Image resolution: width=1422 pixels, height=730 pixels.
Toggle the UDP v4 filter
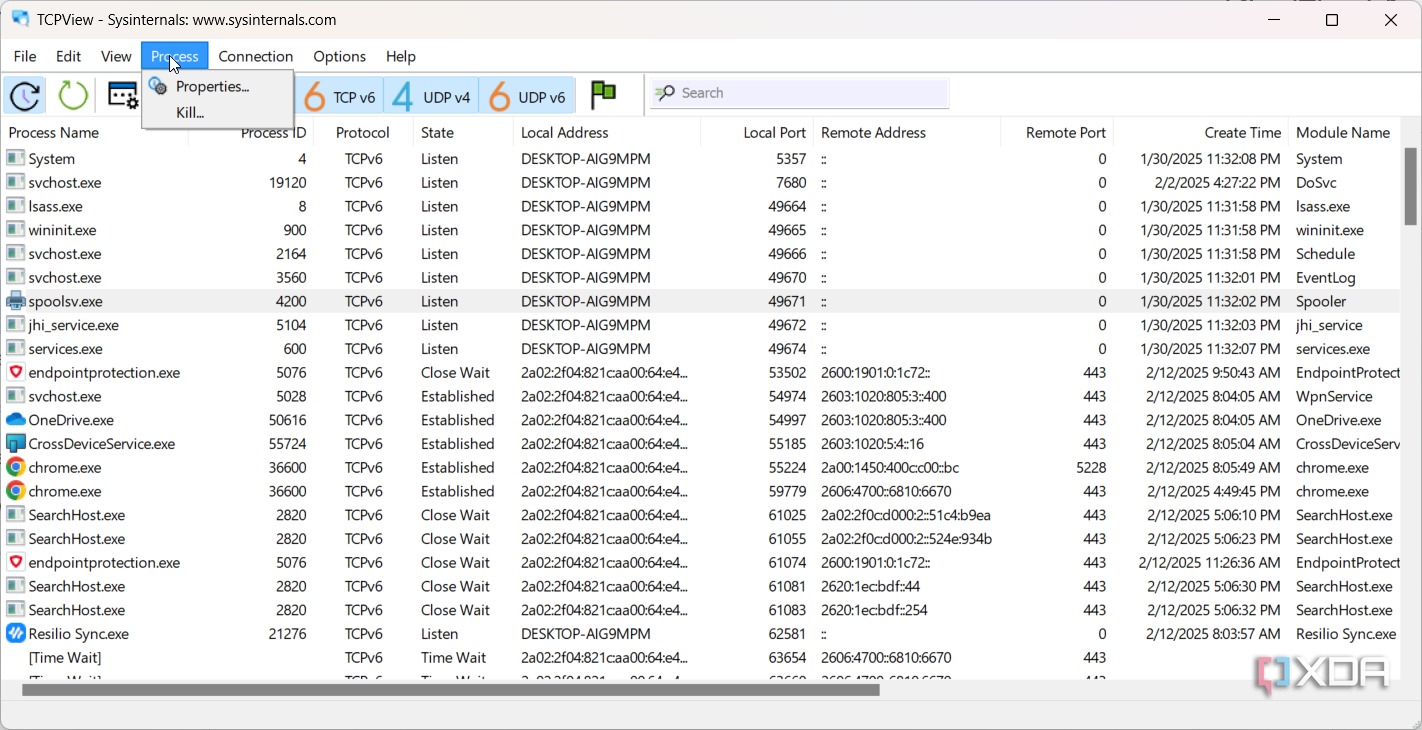pyautogui.click(x=431, y=96)
